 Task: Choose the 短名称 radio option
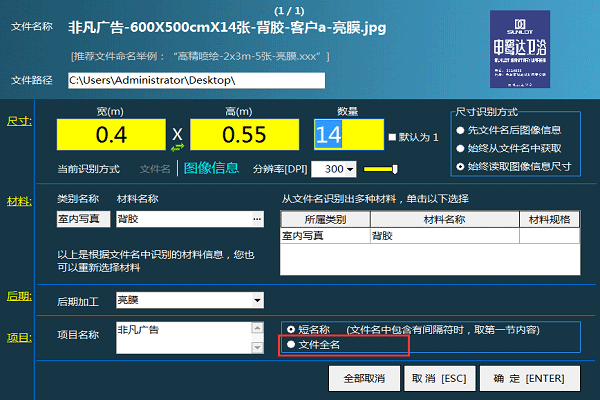292,328
